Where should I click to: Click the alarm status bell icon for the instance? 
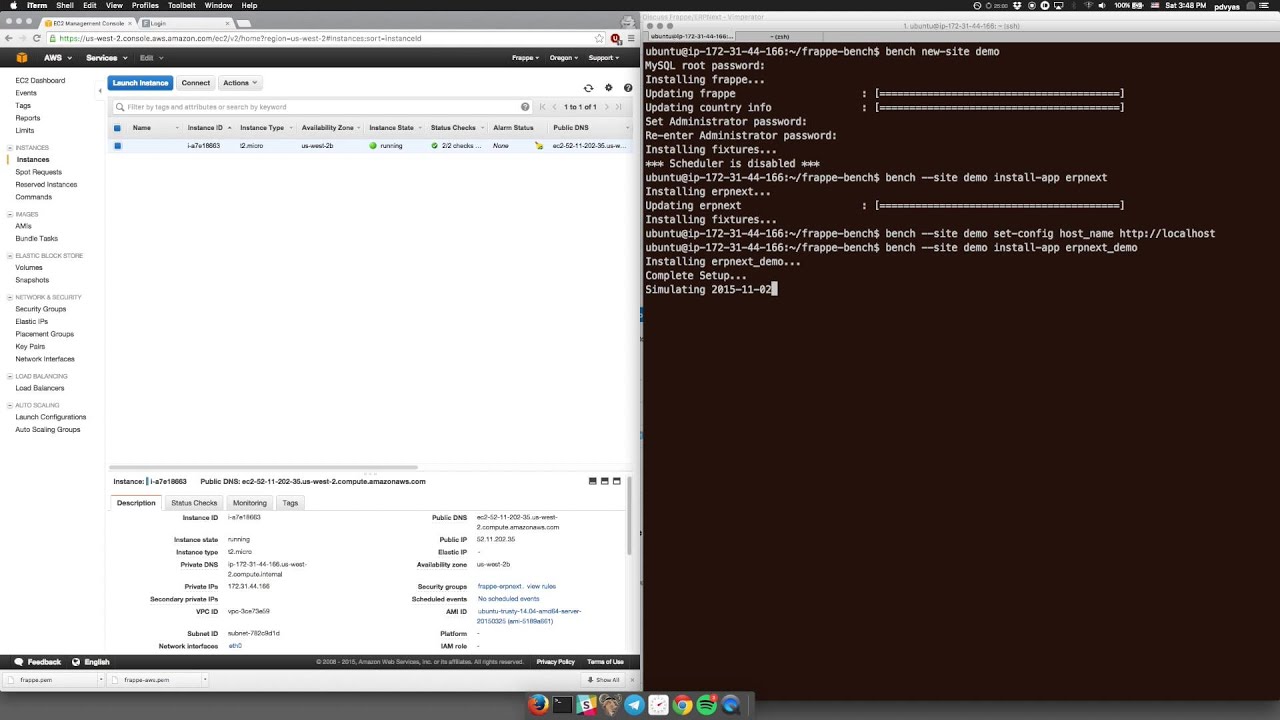tap(539, 146)
